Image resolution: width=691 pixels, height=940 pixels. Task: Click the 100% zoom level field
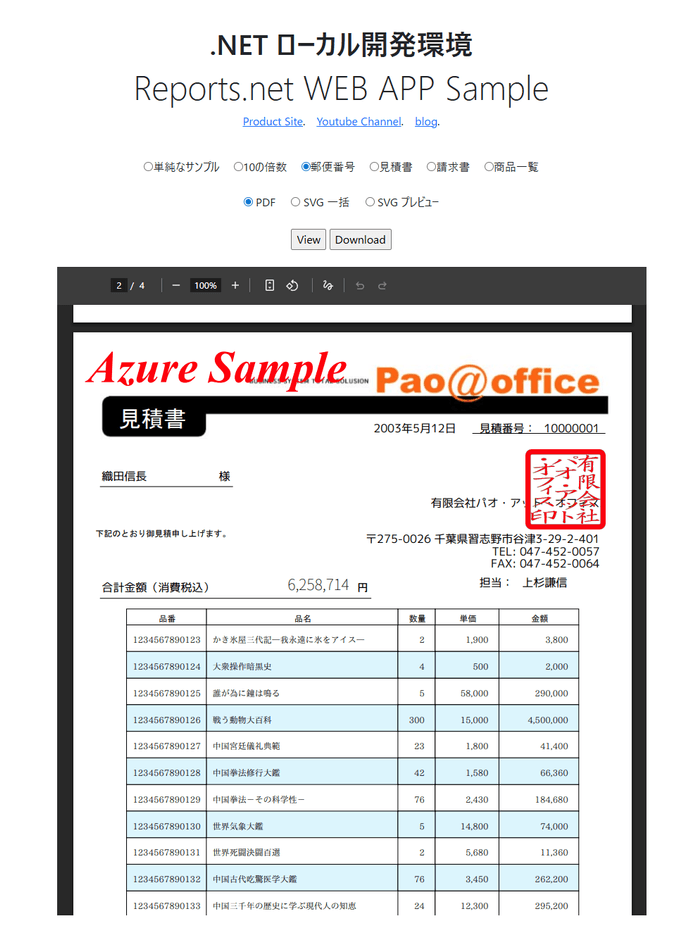coord(206,286)
